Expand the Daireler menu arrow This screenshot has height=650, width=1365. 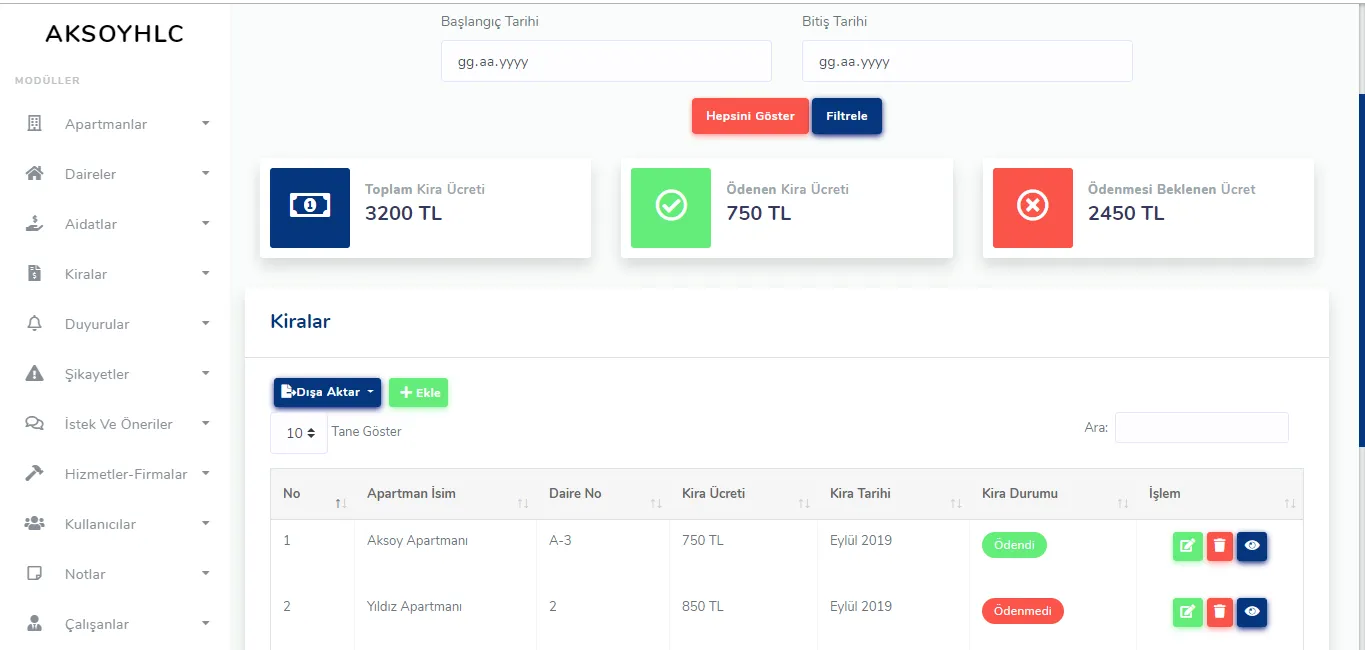pos(206,174)
